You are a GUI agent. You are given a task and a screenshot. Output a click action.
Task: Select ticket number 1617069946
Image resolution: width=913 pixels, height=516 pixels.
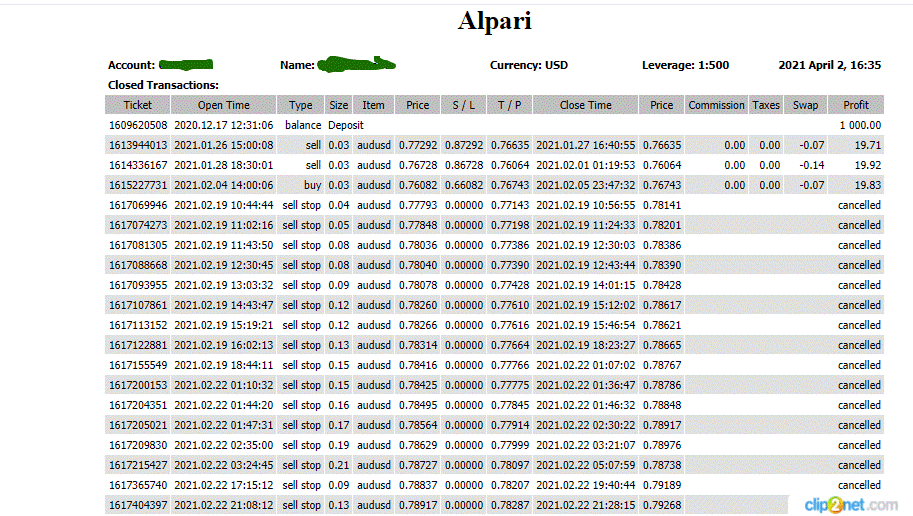tap(138, 205)
